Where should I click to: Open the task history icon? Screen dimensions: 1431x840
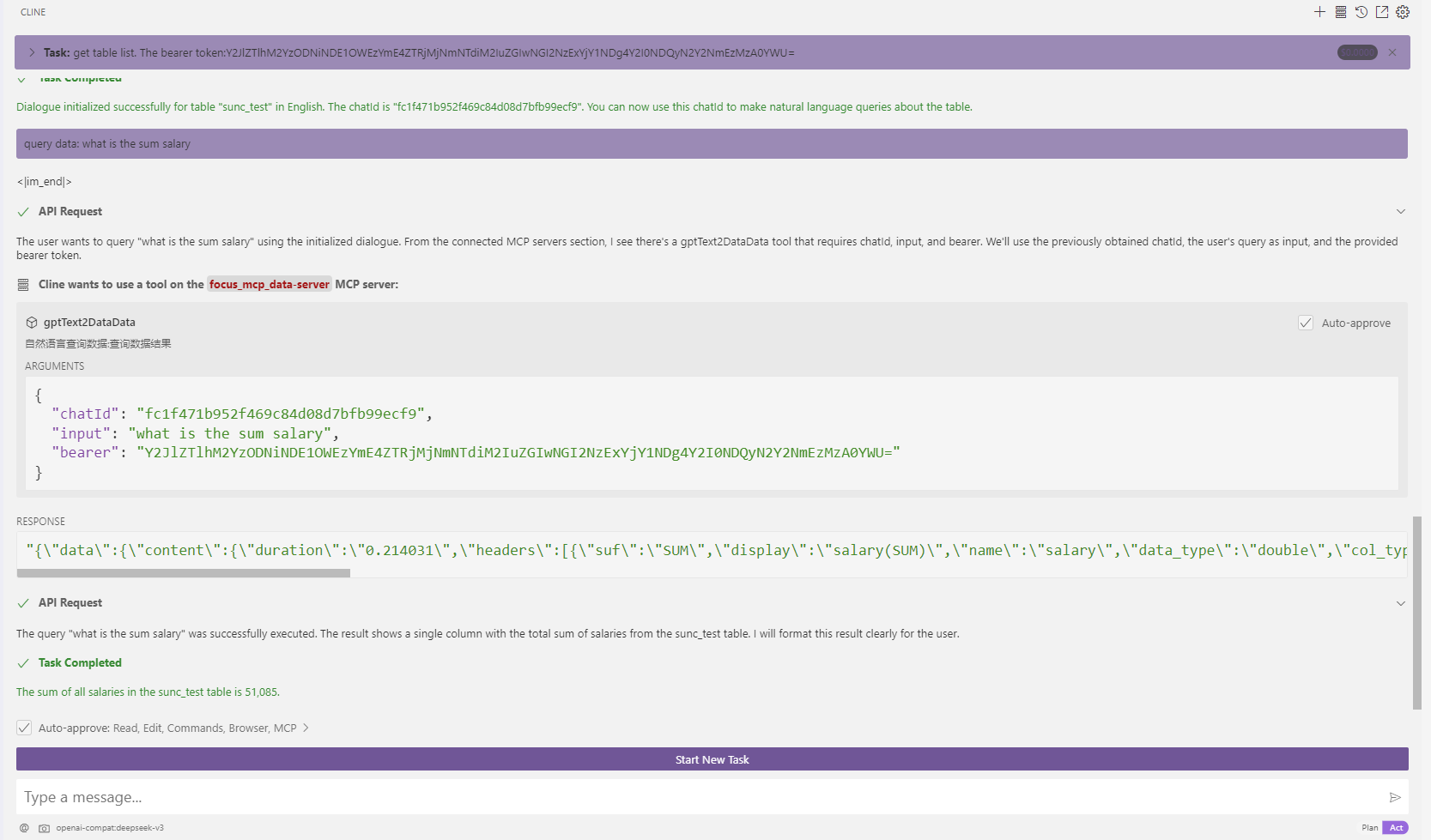(1361, 12)
